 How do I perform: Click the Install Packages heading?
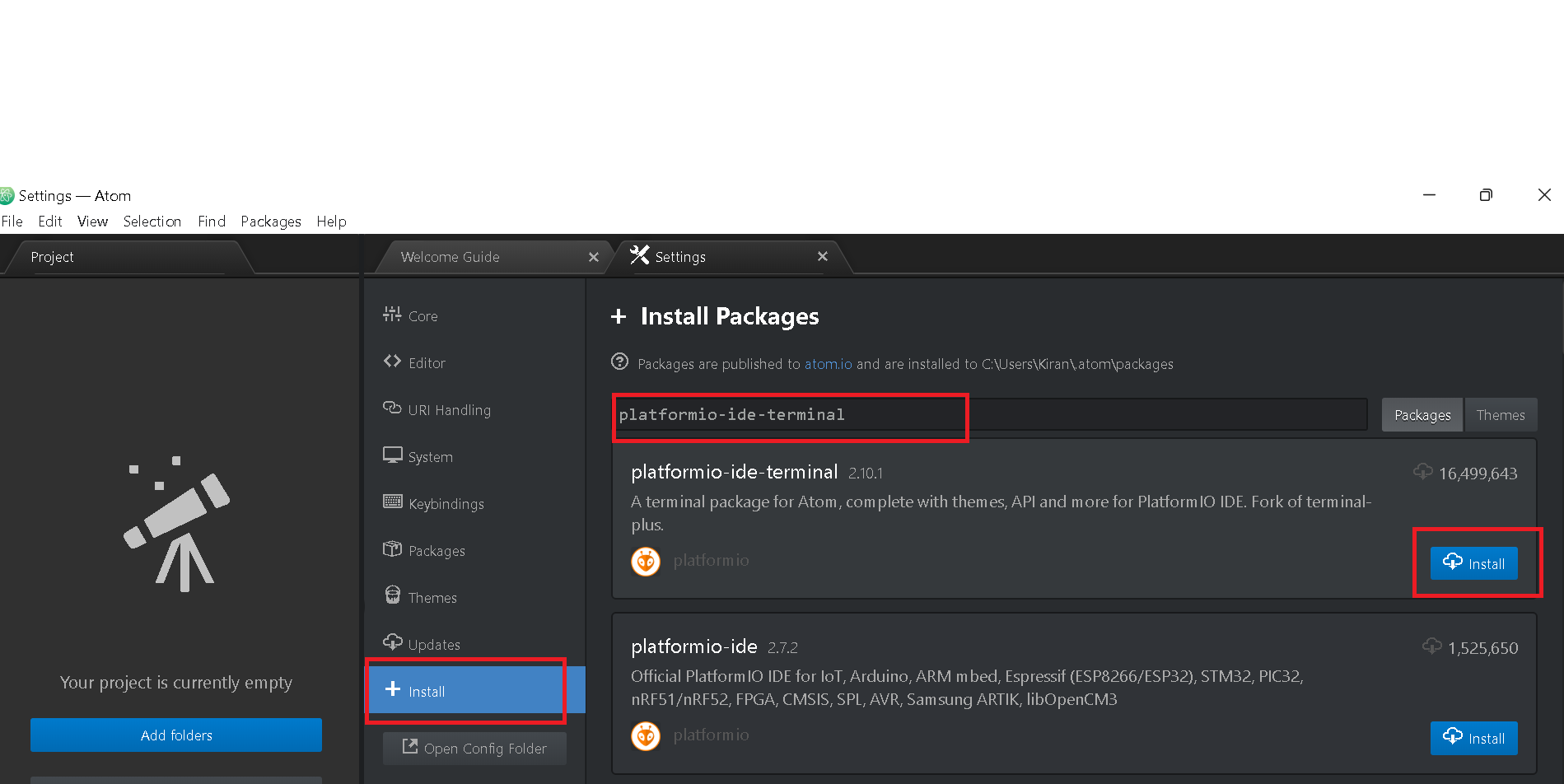pos(730,316)
